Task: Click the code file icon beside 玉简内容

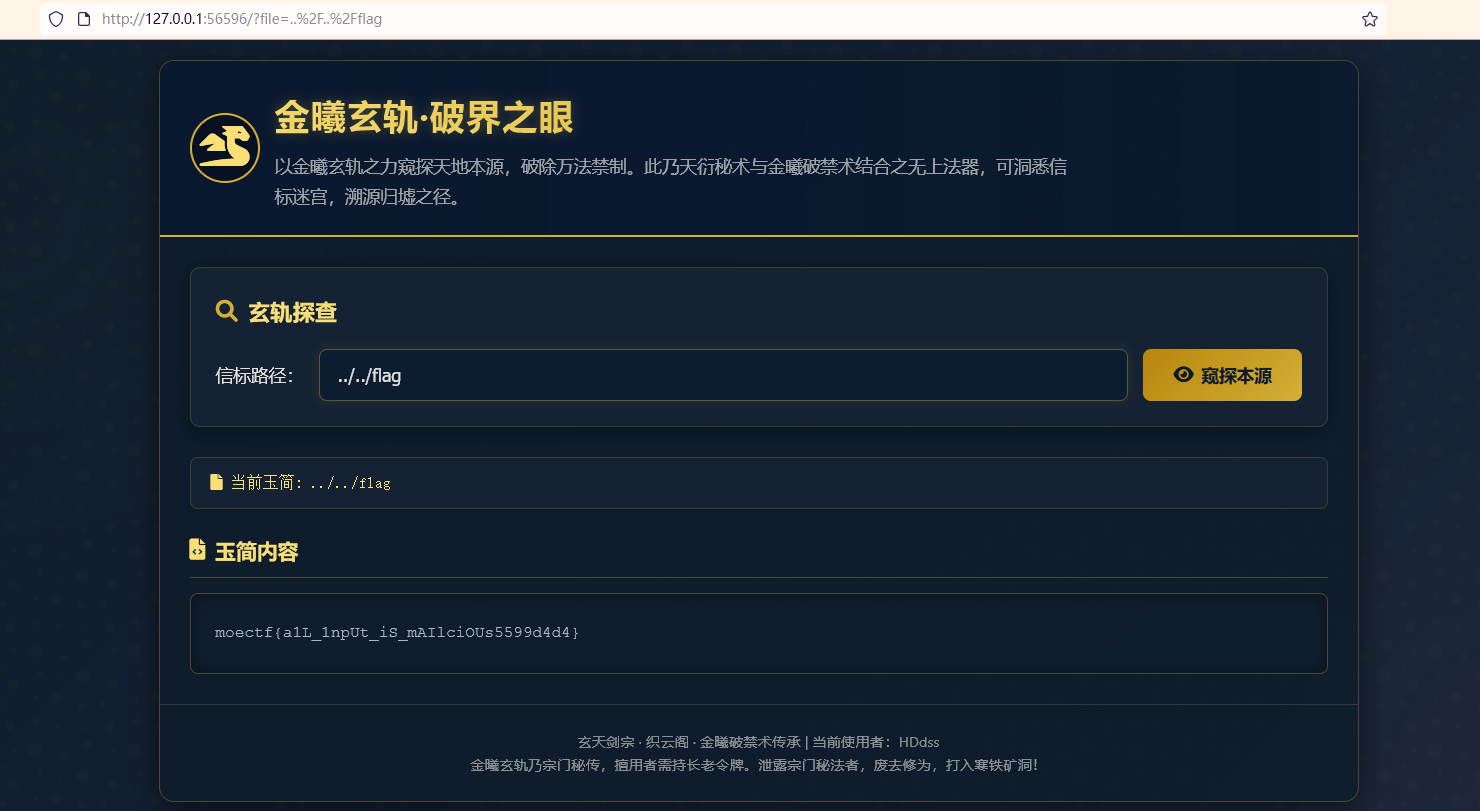Action: pos(198,550)
